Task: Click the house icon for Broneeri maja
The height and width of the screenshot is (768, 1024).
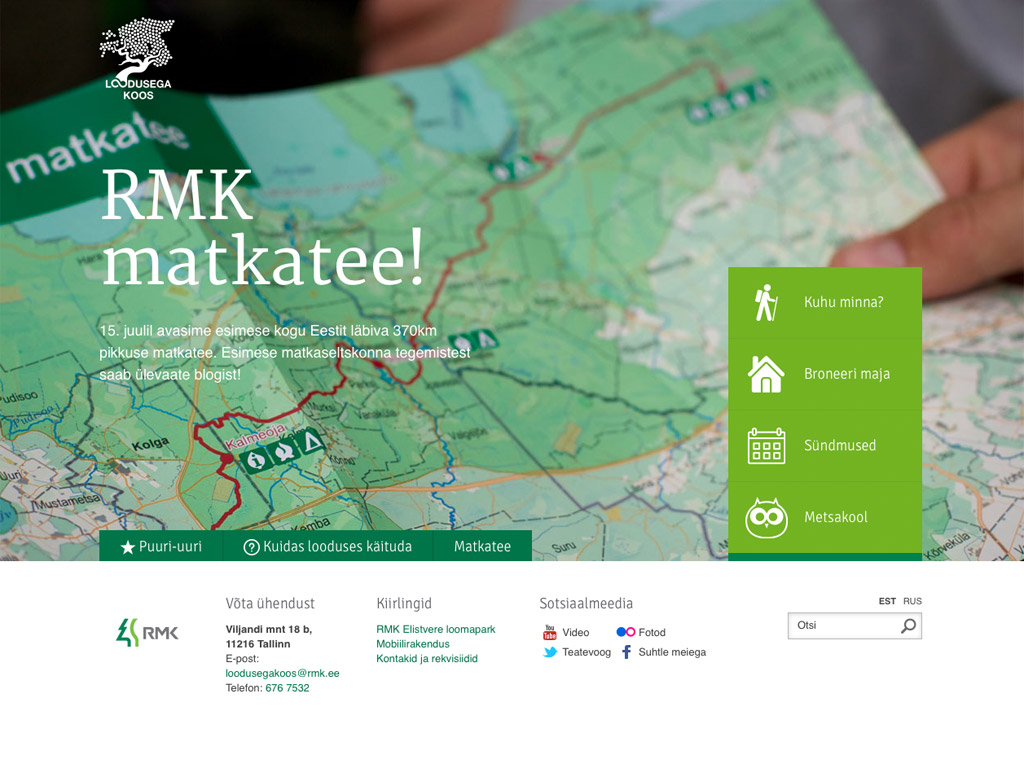Action: [x=766, y=374]
